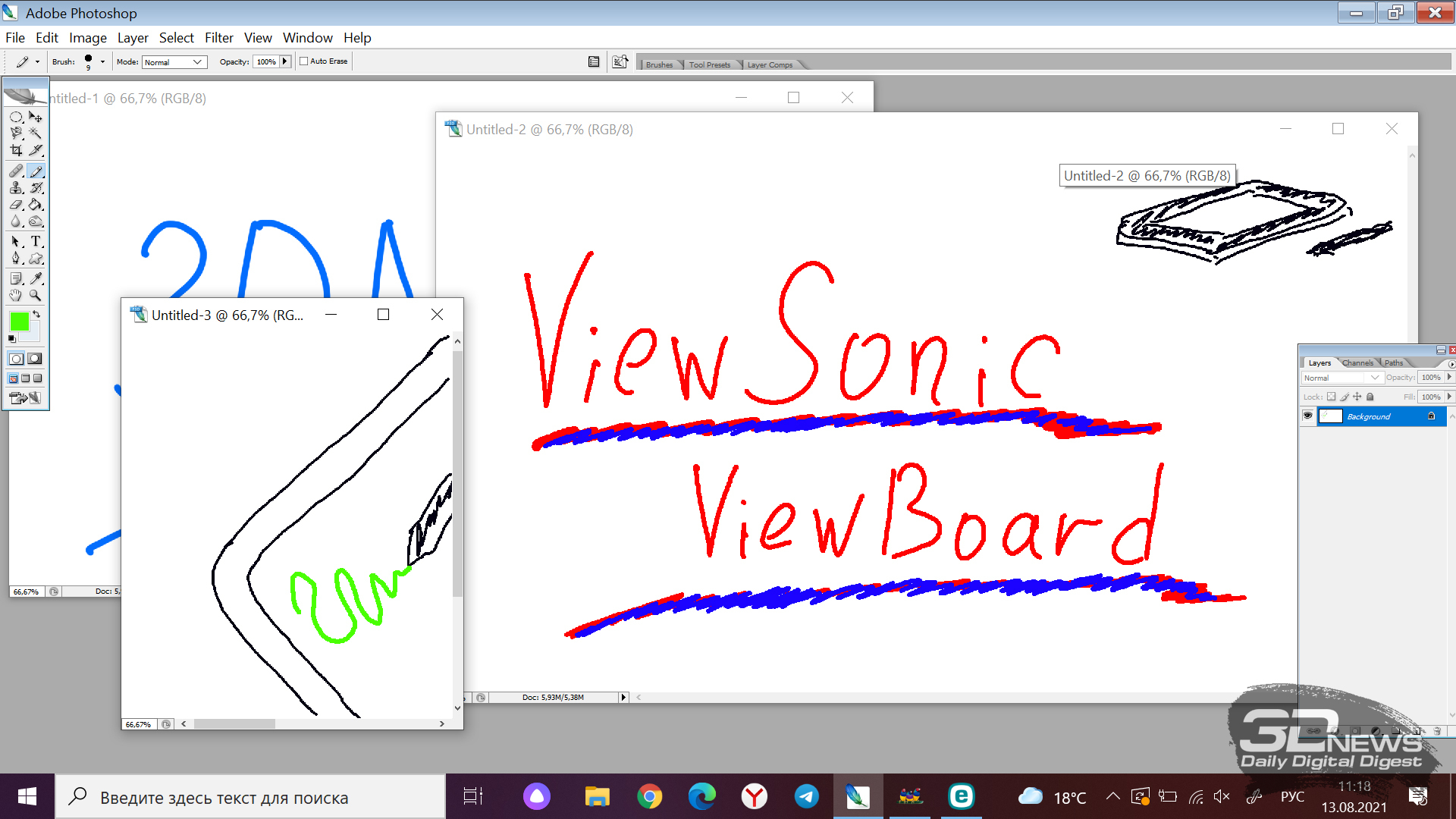
Task: Toggle lock image pixels in Layers panel
Action: pos(1345,397)
